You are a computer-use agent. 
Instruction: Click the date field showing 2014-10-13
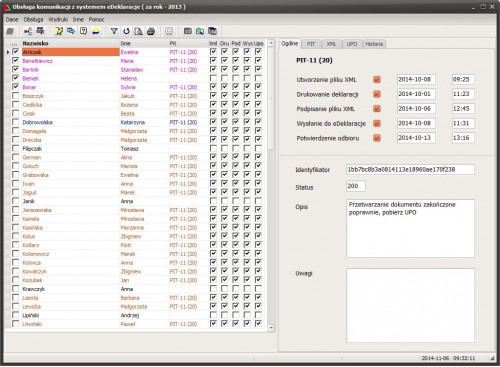point(416,138)
